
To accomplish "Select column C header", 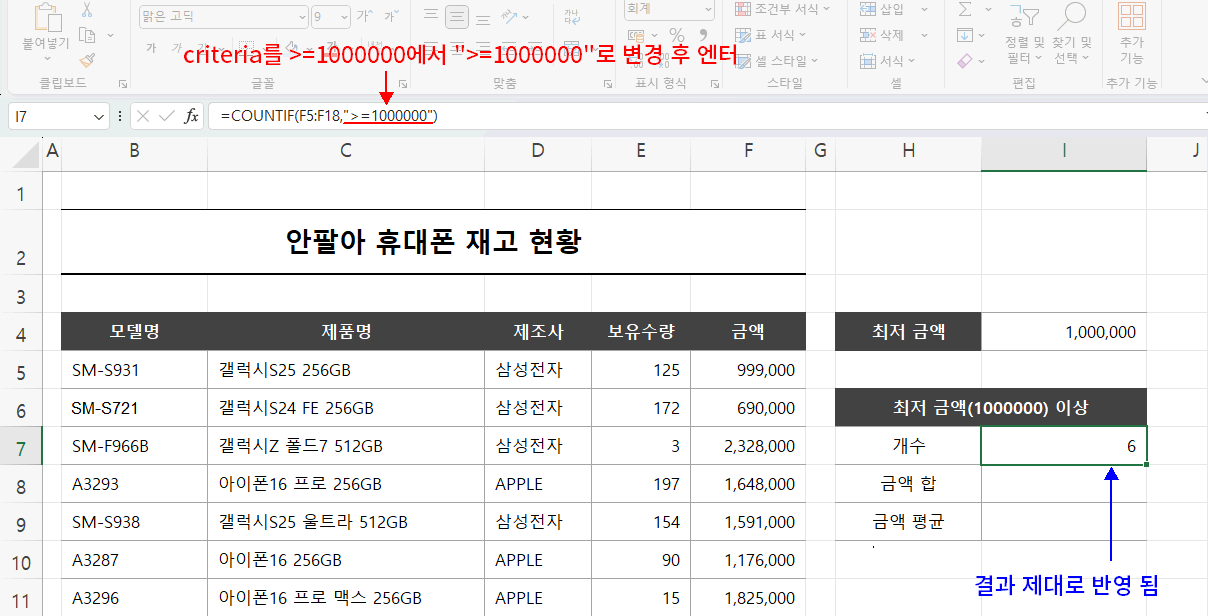I will 346,151.
